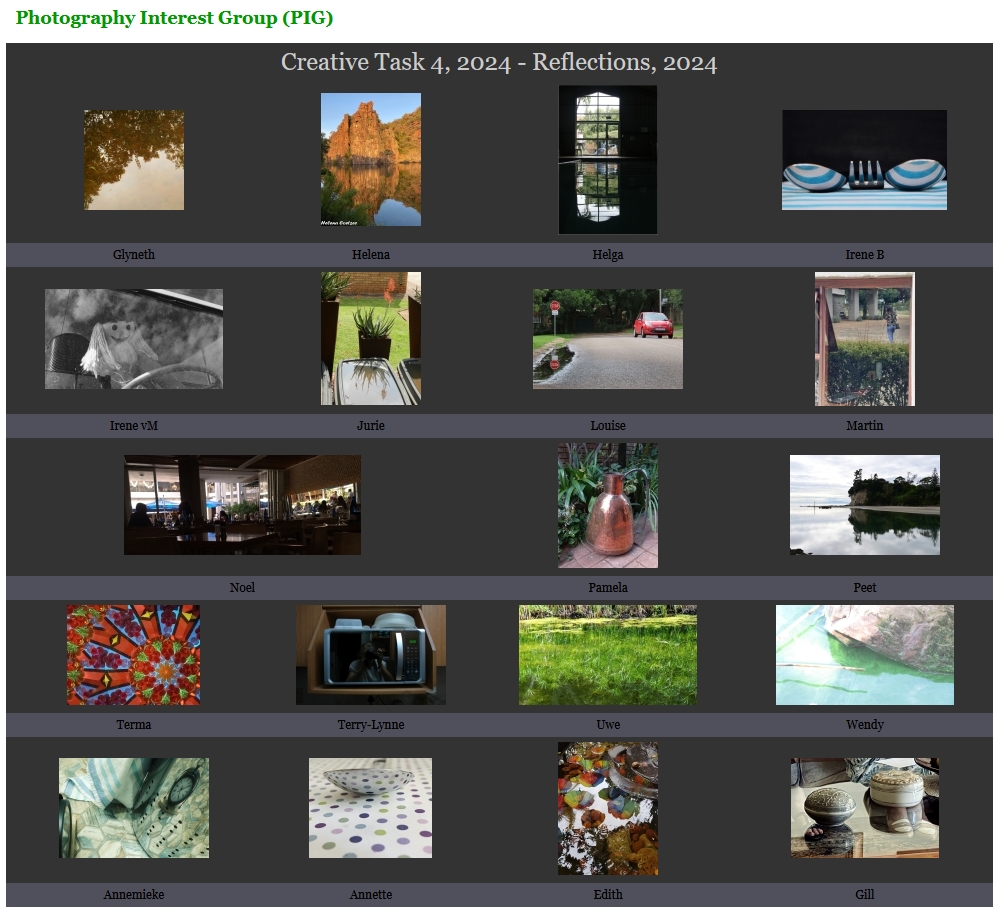
Task: Click the Photography Interest Group (PIG) heading
Action: click(x=174, y=18)
